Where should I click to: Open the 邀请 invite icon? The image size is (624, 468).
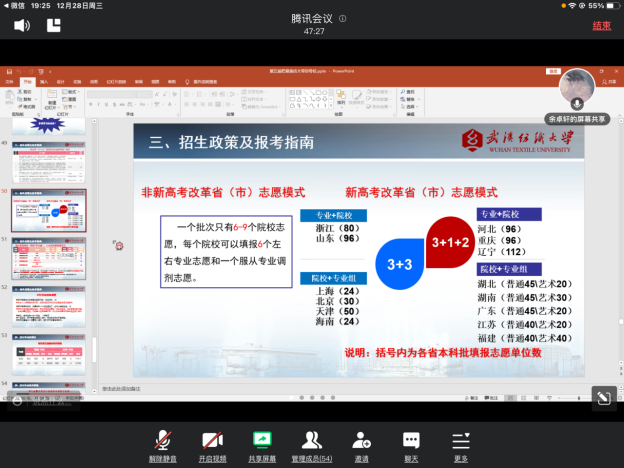361,443
